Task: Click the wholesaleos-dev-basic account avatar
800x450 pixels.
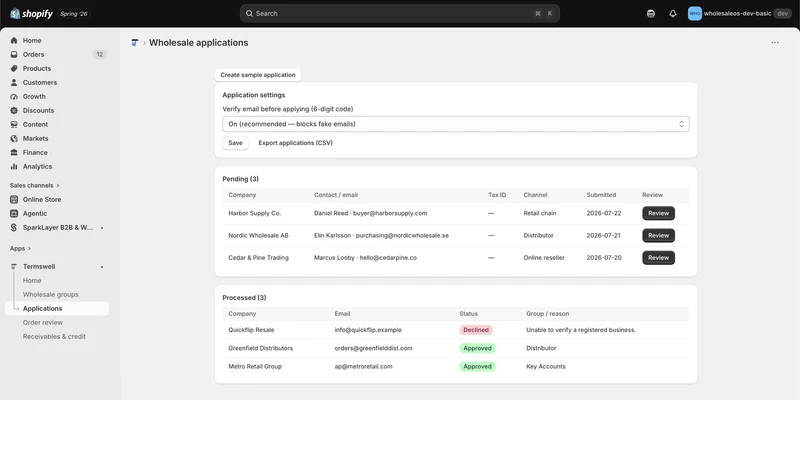Action: (694, 14)
